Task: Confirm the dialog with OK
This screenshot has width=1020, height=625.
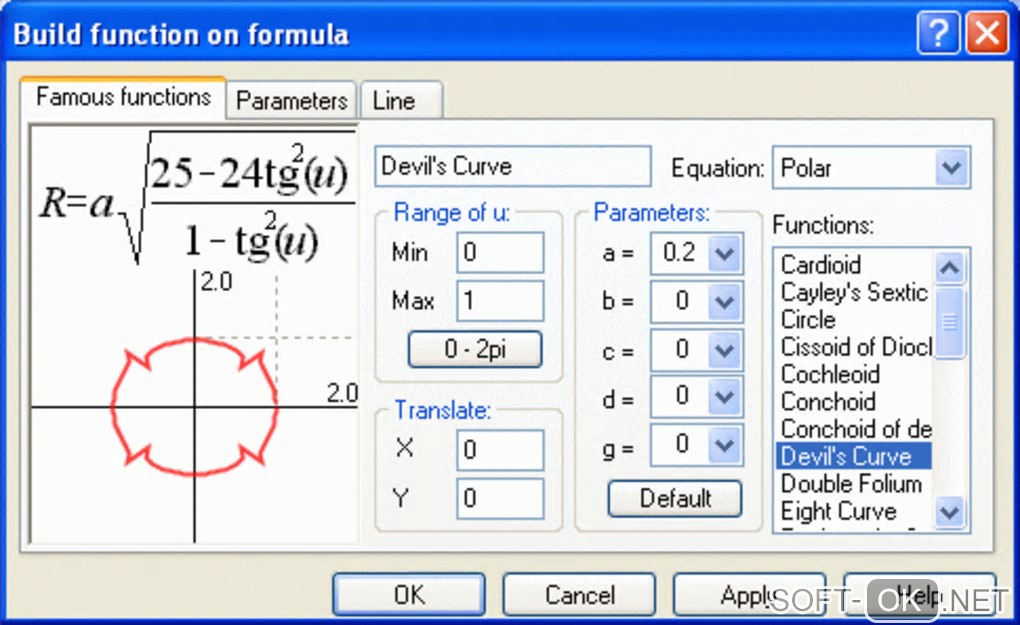Action: (x=409, y=595)
